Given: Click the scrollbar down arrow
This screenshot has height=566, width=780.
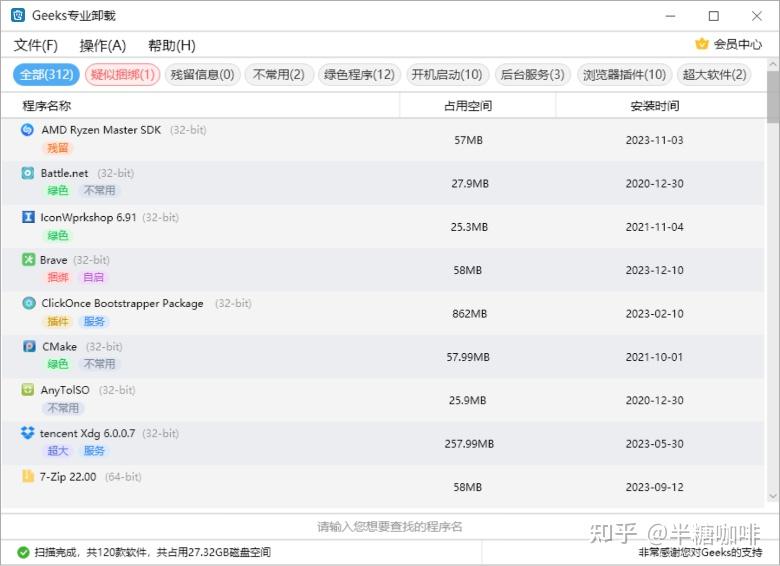Looking at the screenshot, I should (x=773, y=496).
